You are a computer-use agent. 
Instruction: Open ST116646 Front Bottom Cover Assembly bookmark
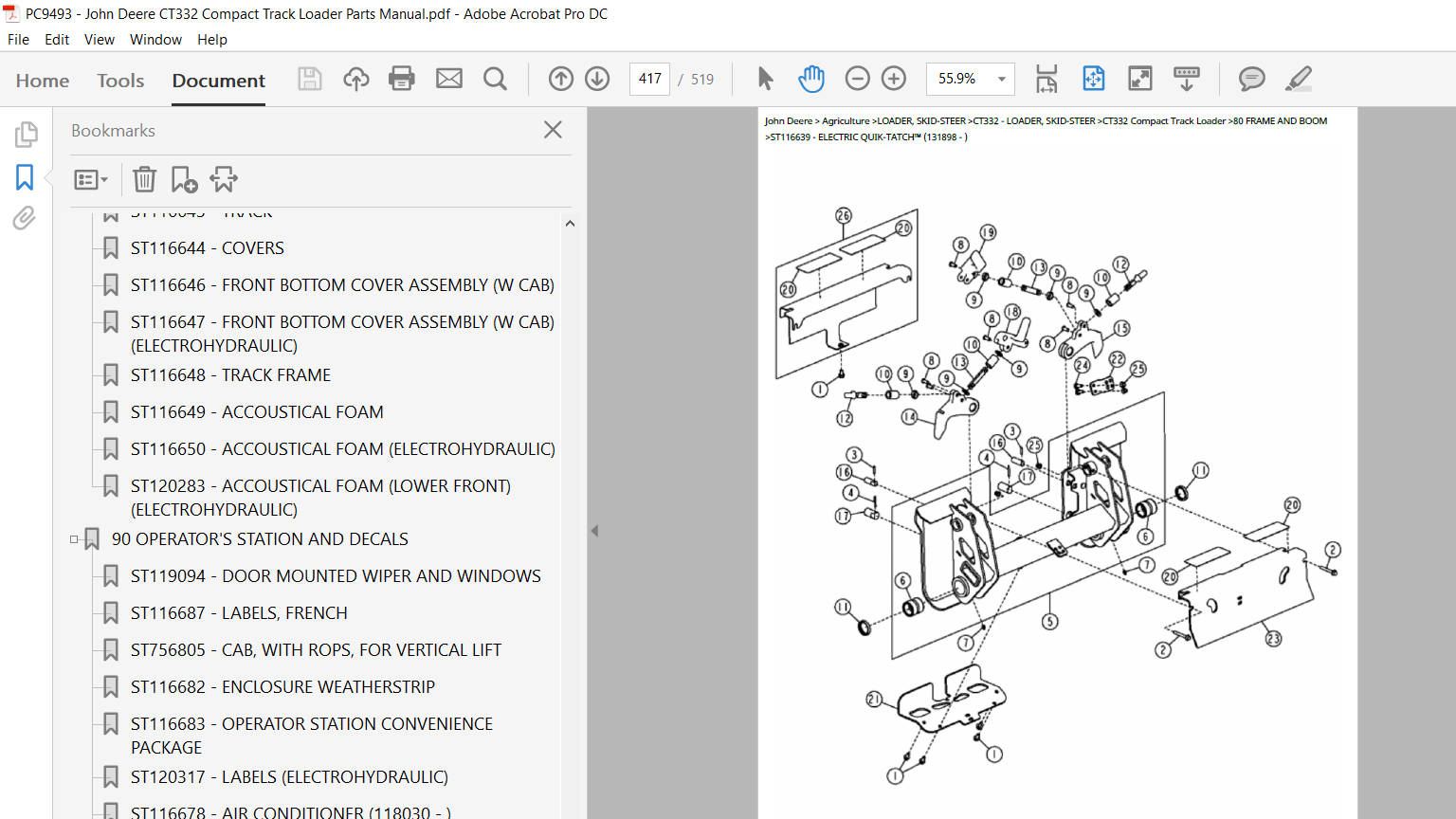tap(342, 285)
